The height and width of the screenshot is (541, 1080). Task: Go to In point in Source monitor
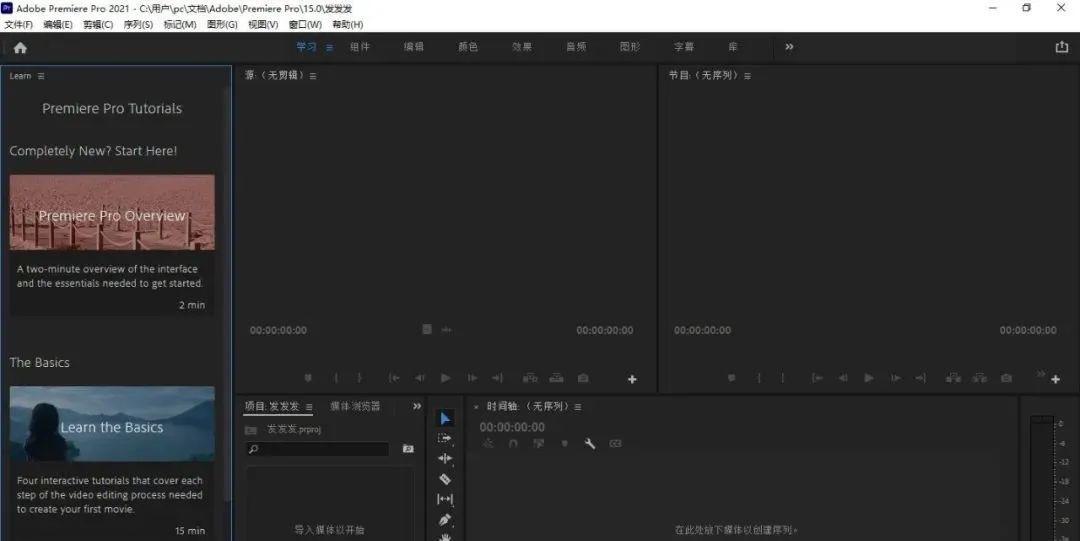tap(394, 378)
